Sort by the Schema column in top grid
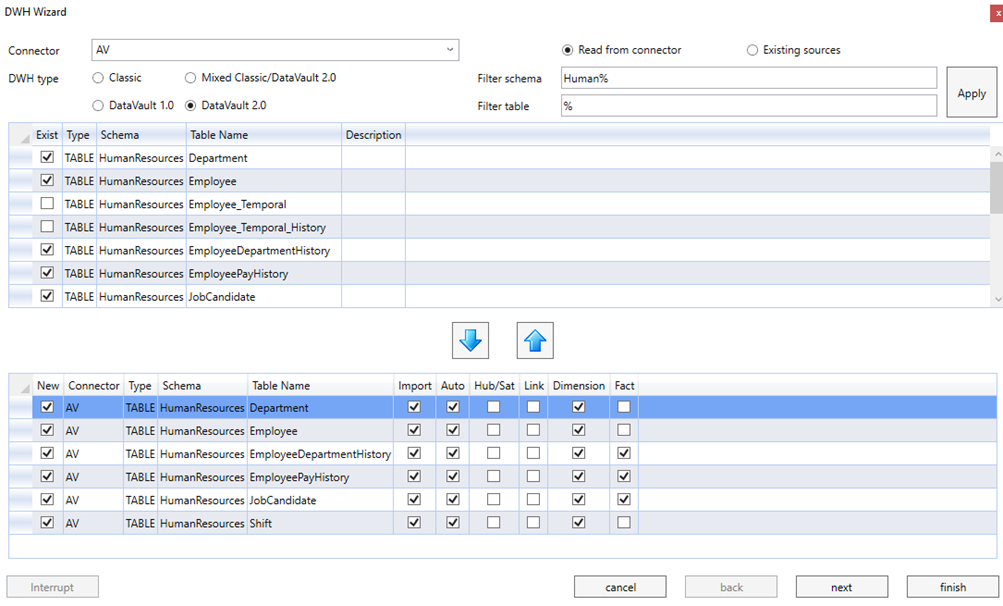 (x=141, y=135)
